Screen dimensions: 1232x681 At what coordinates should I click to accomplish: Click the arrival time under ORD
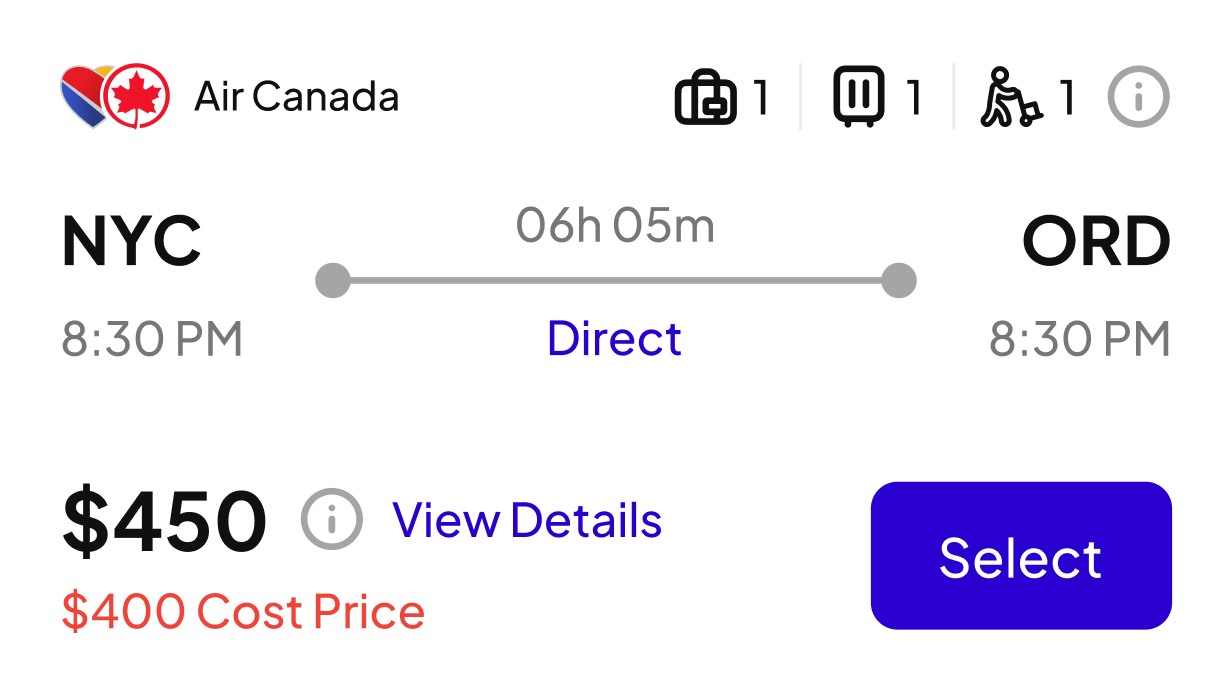[x=1080, y=340]
